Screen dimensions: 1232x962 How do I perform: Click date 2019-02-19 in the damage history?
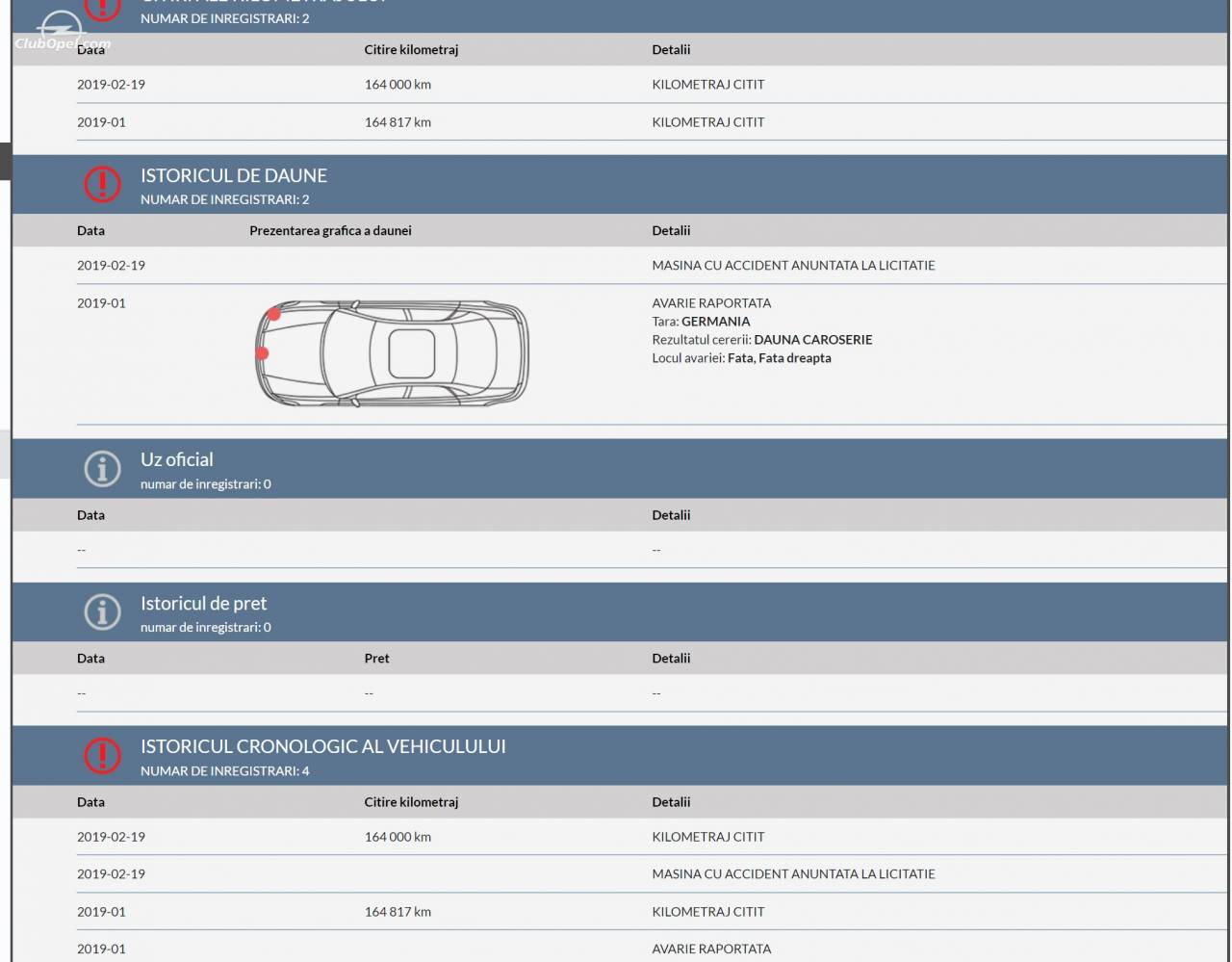[x=111, y=265]
